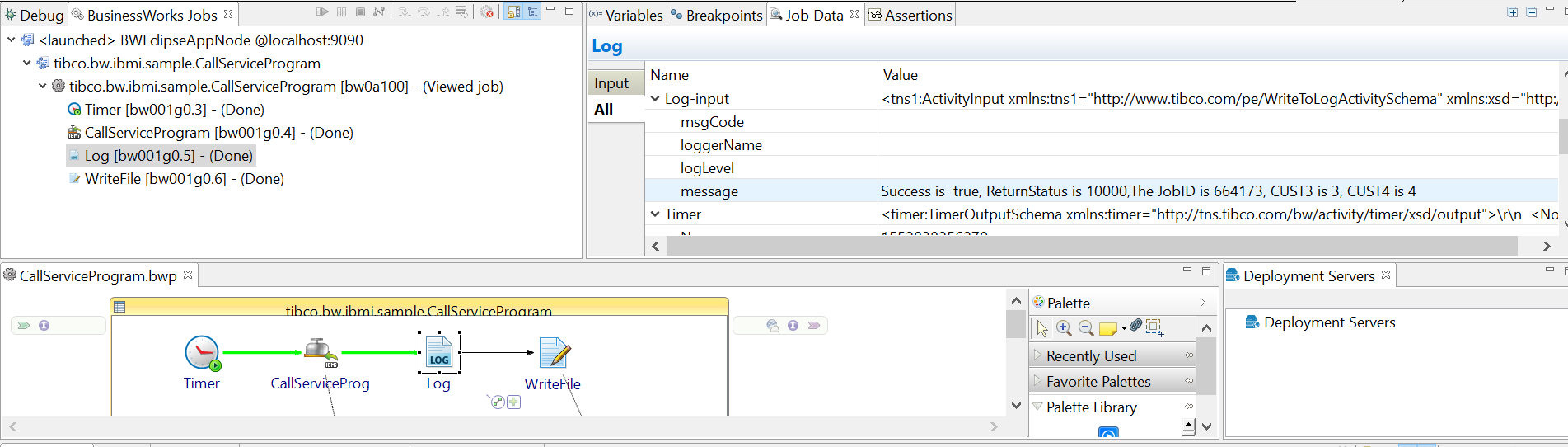The image size is (1568, 447).
Task: Click the Step Into icon
Action: coord(405,12)
